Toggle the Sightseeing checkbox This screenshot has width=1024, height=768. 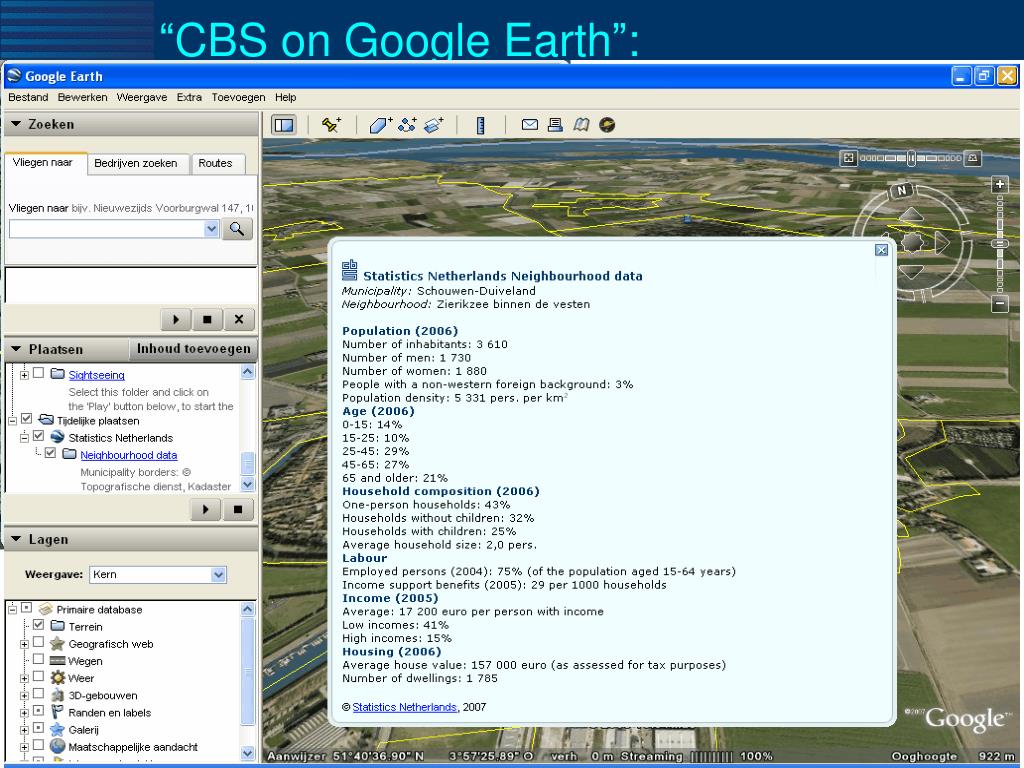pyautogui.click(x=39, y=373)
